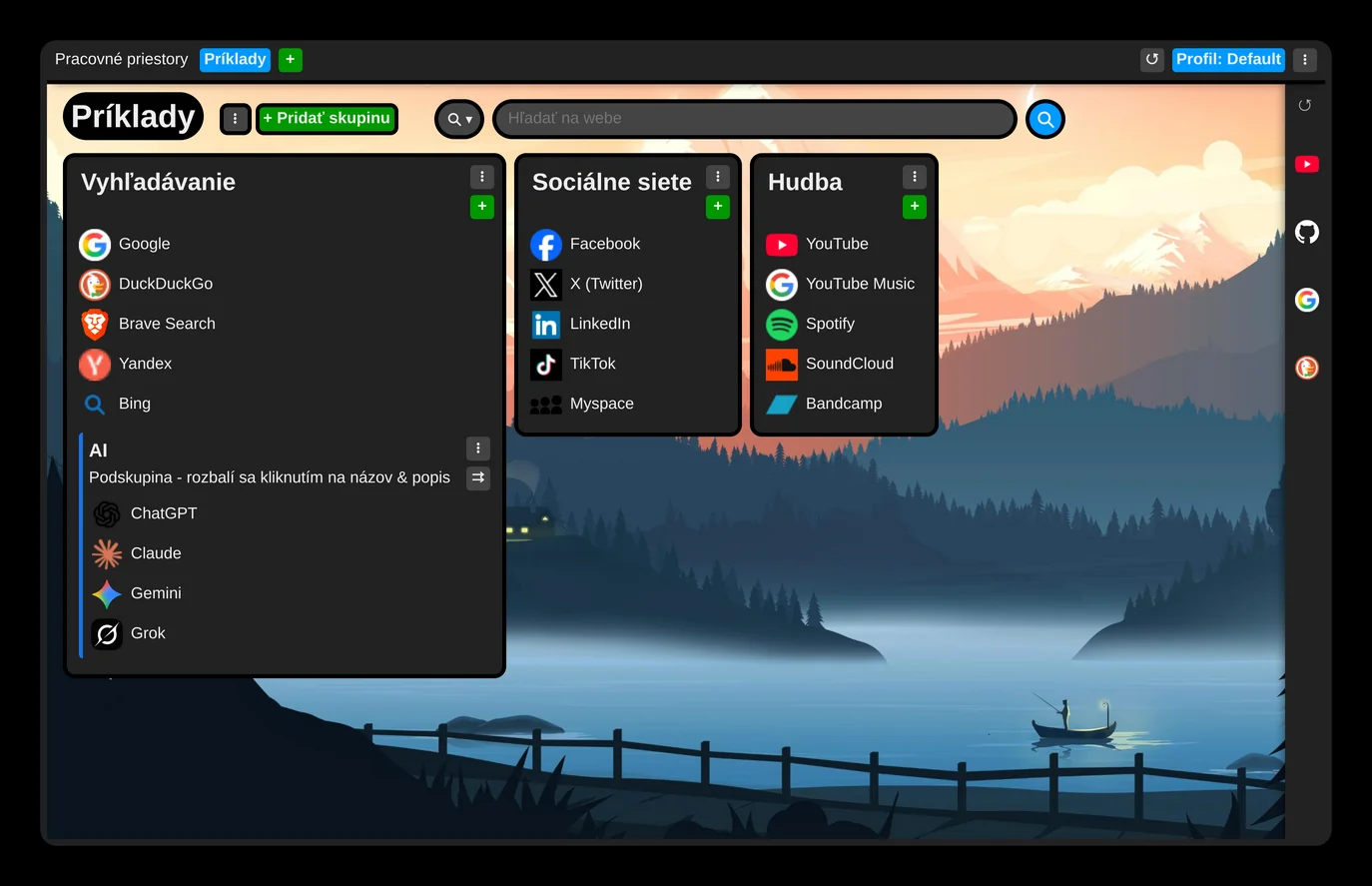The width and height of the screenshot is (1372, 886).
Task: Click the blue search submit button
Action: coord(1045,119)
